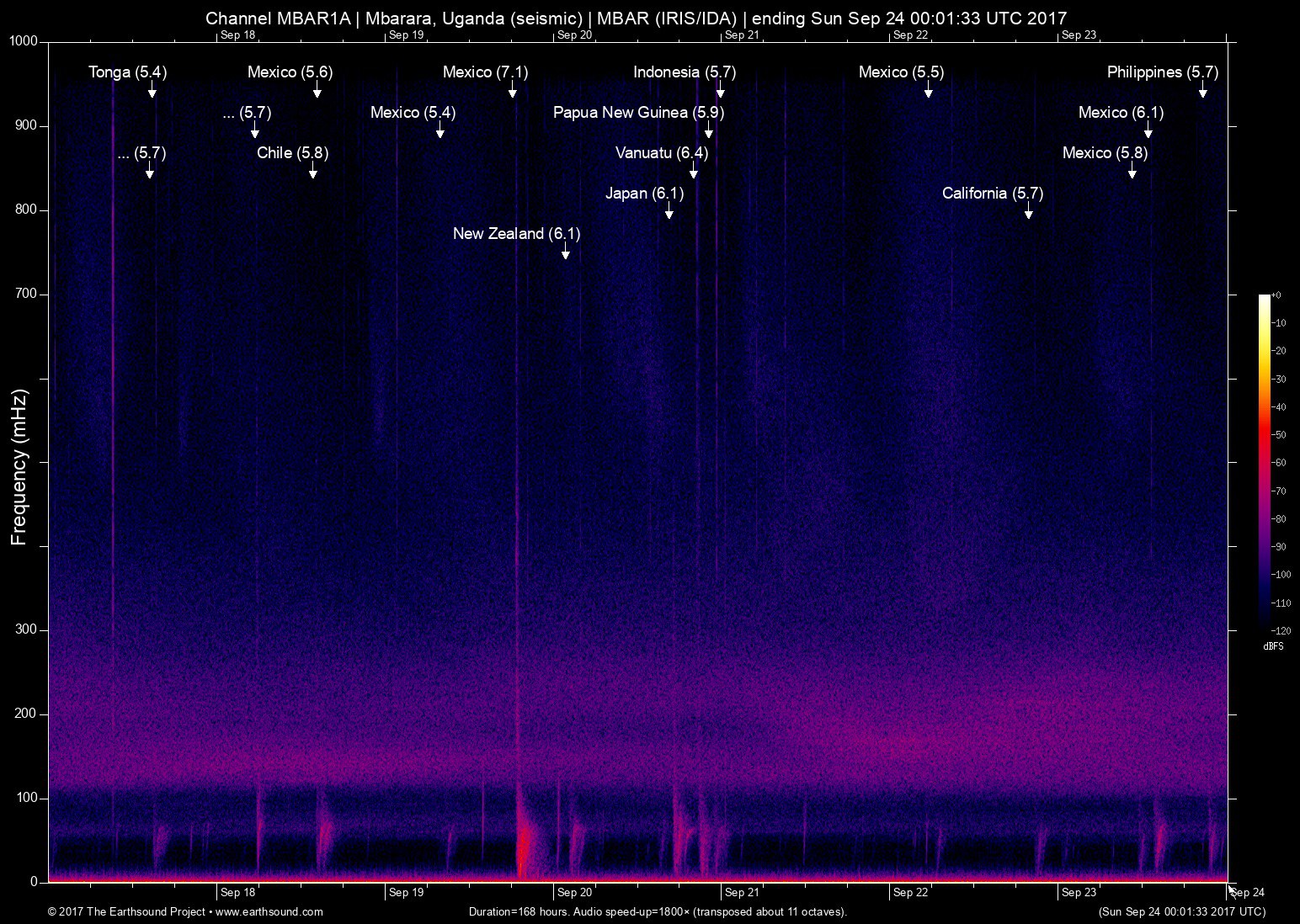1300x924 pixels.
Task: Click the Earthsound Project copyright text
Action: point(128,911)
